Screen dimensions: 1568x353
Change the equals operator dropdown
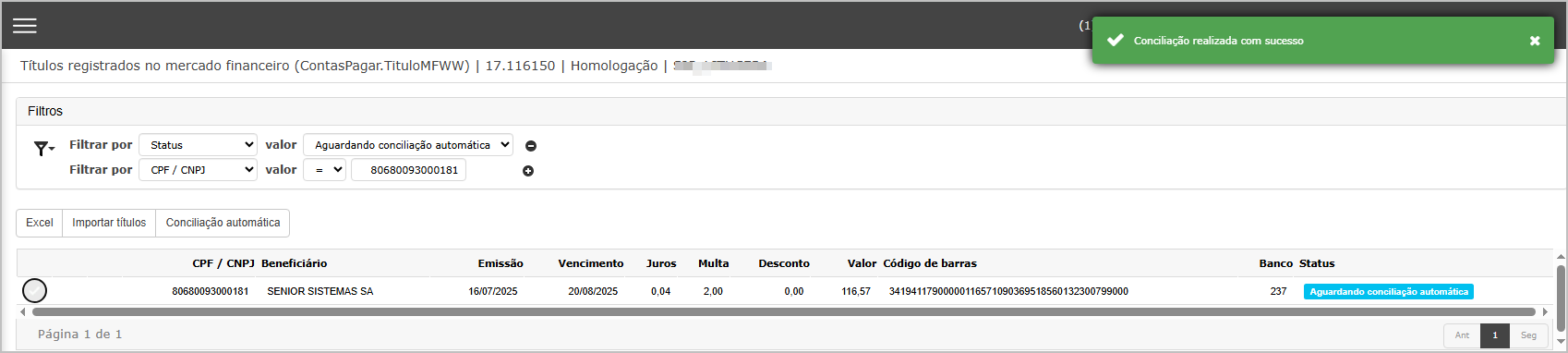tap(325, 170)
